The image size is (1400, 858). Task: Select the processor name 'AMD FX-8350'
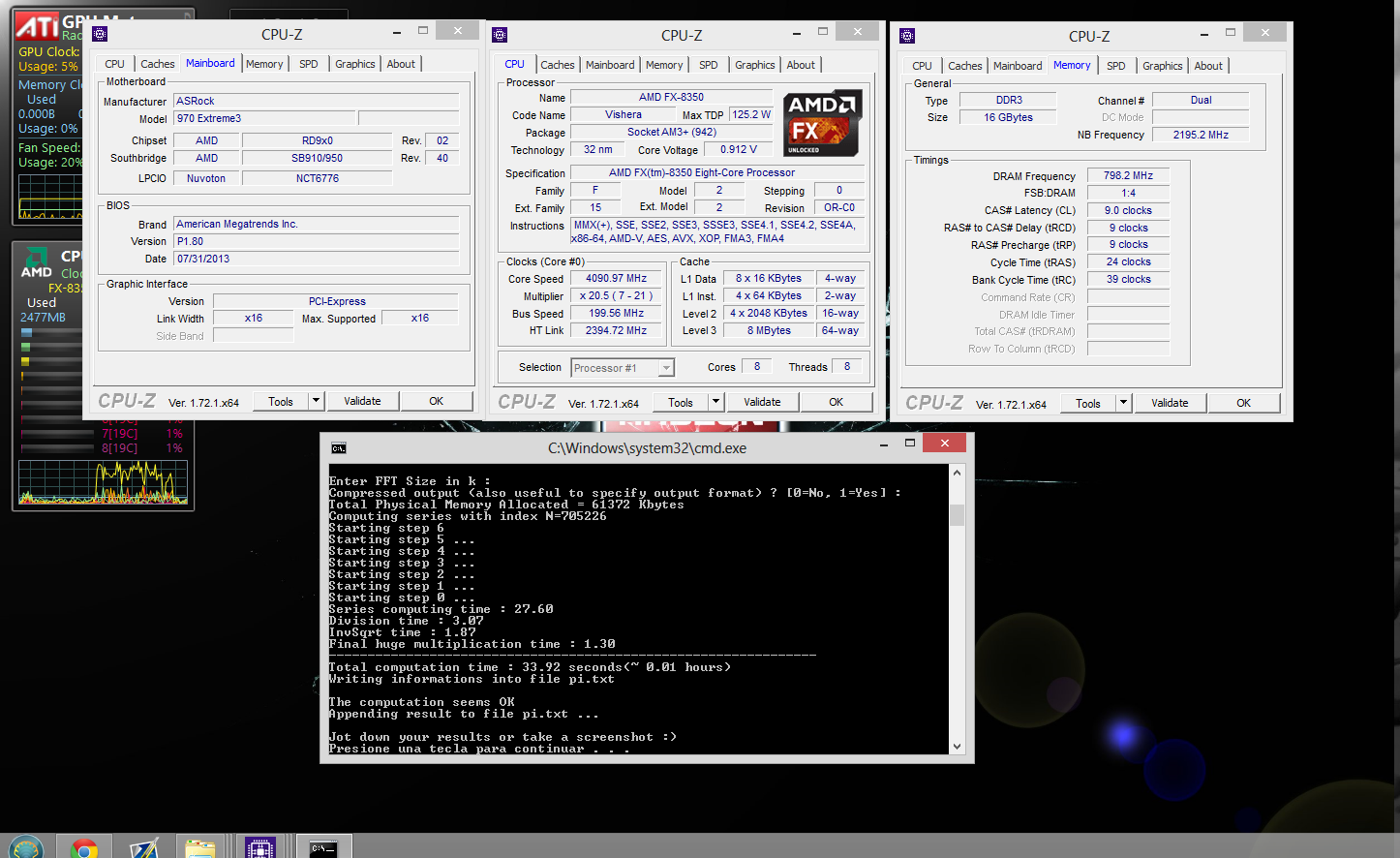671,97
